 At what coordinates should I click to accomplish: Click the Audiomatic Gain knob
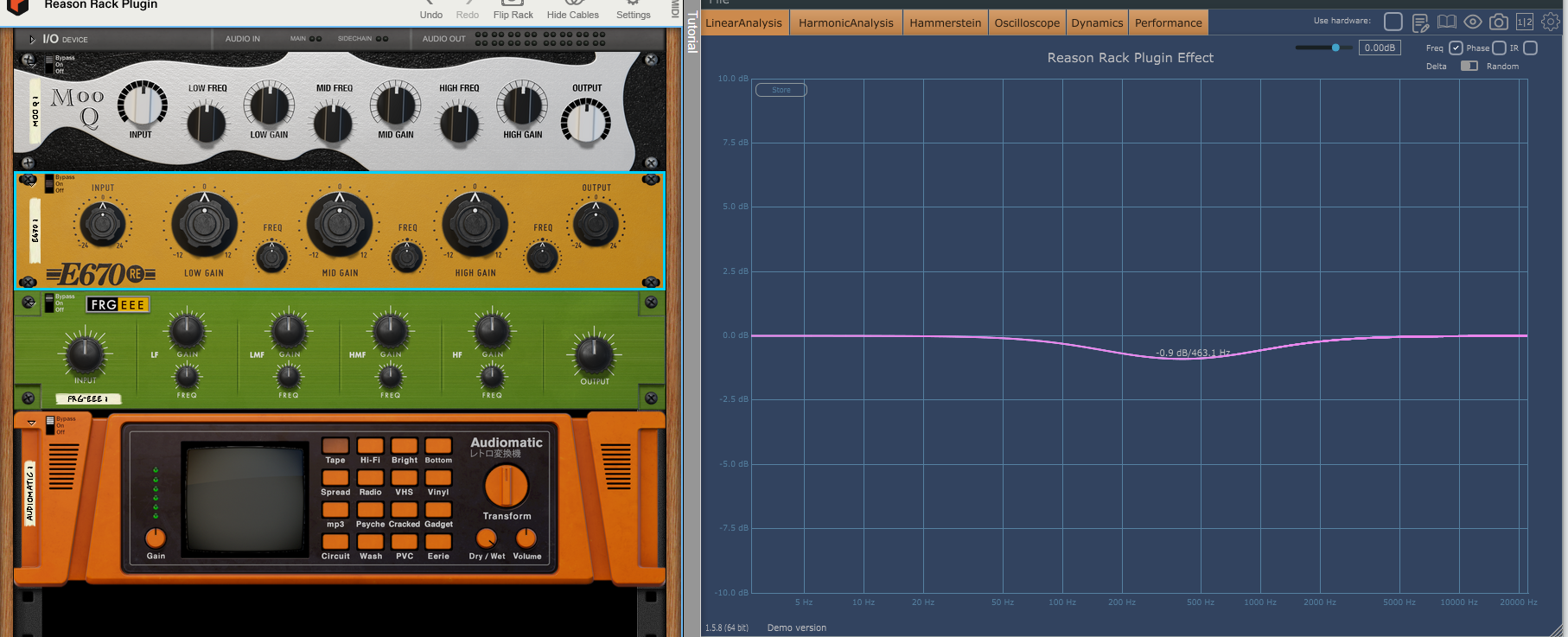coord(156,538)
